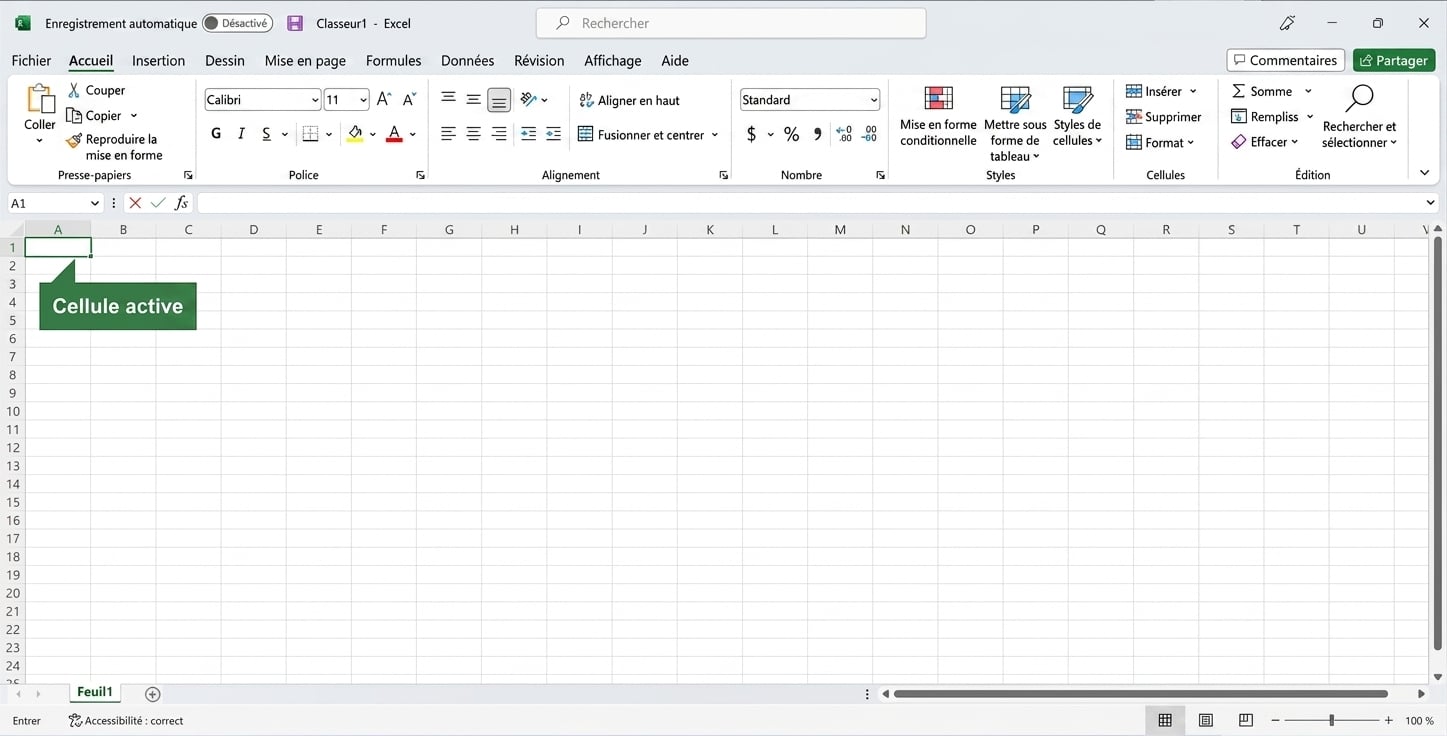Switch to page layout view in status bar
Screen dimensions: 1447x736
1206,720
